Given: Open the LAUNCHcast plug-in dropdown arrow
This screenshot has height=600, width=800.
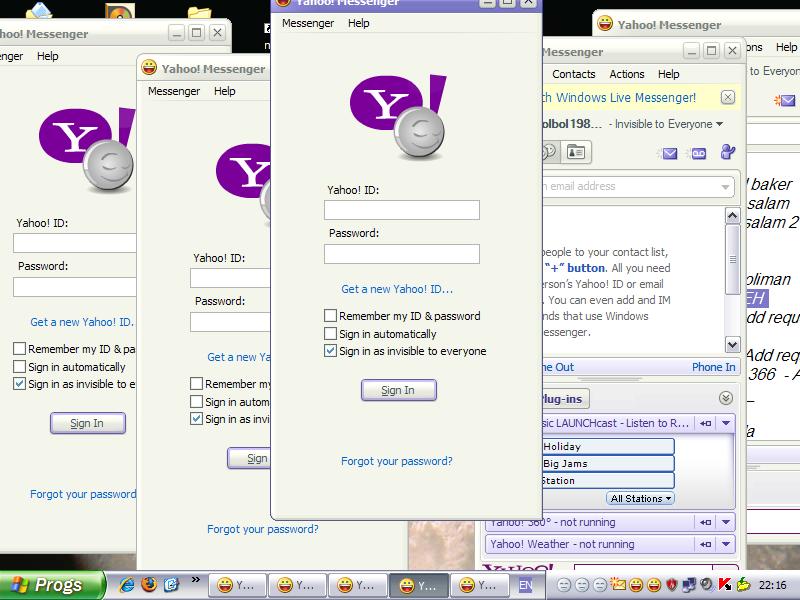Looking at the screenshot, I should 726,423.
